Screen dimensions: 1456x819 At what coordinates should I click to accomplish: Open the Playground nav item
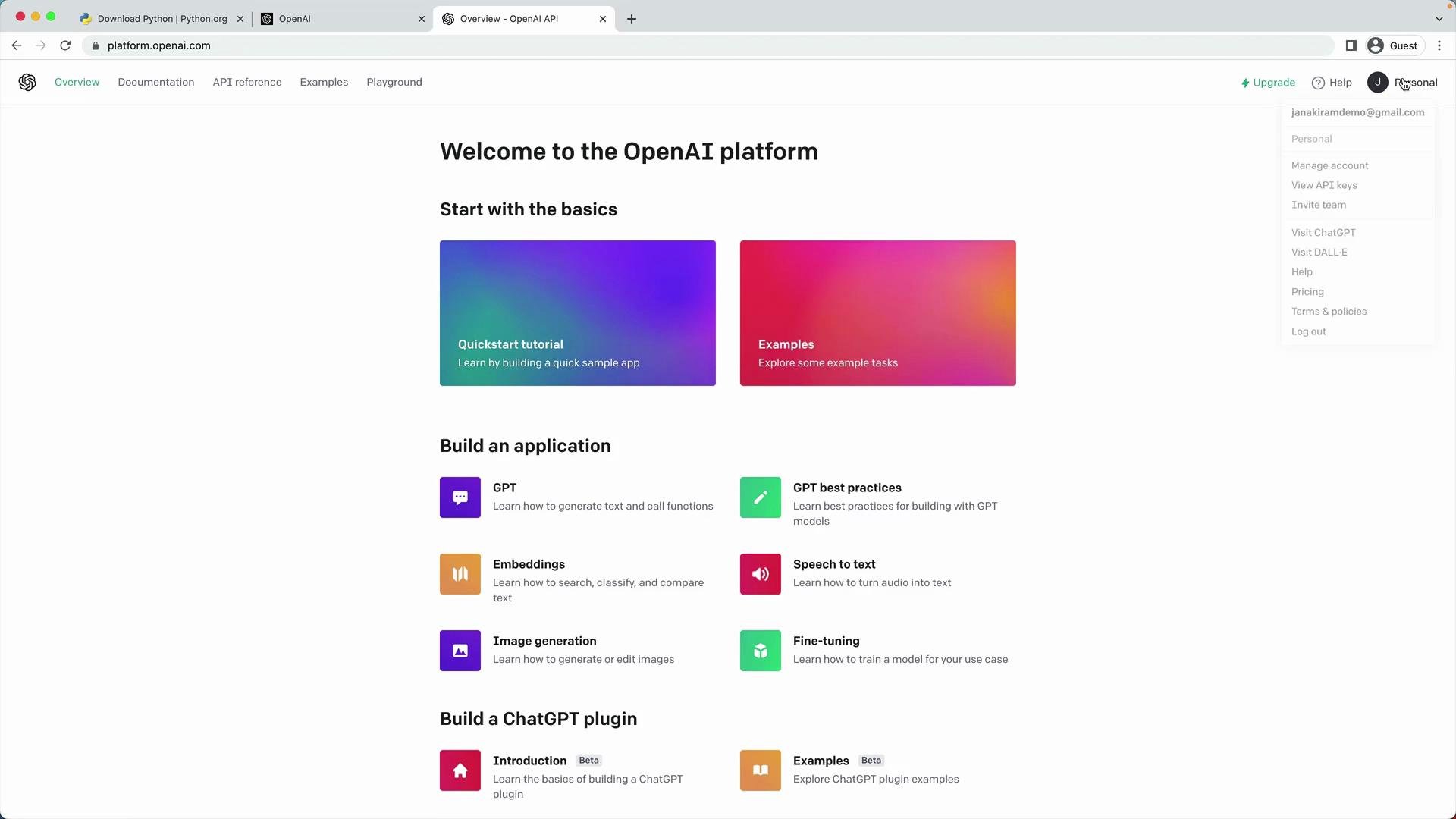[394, 82]
